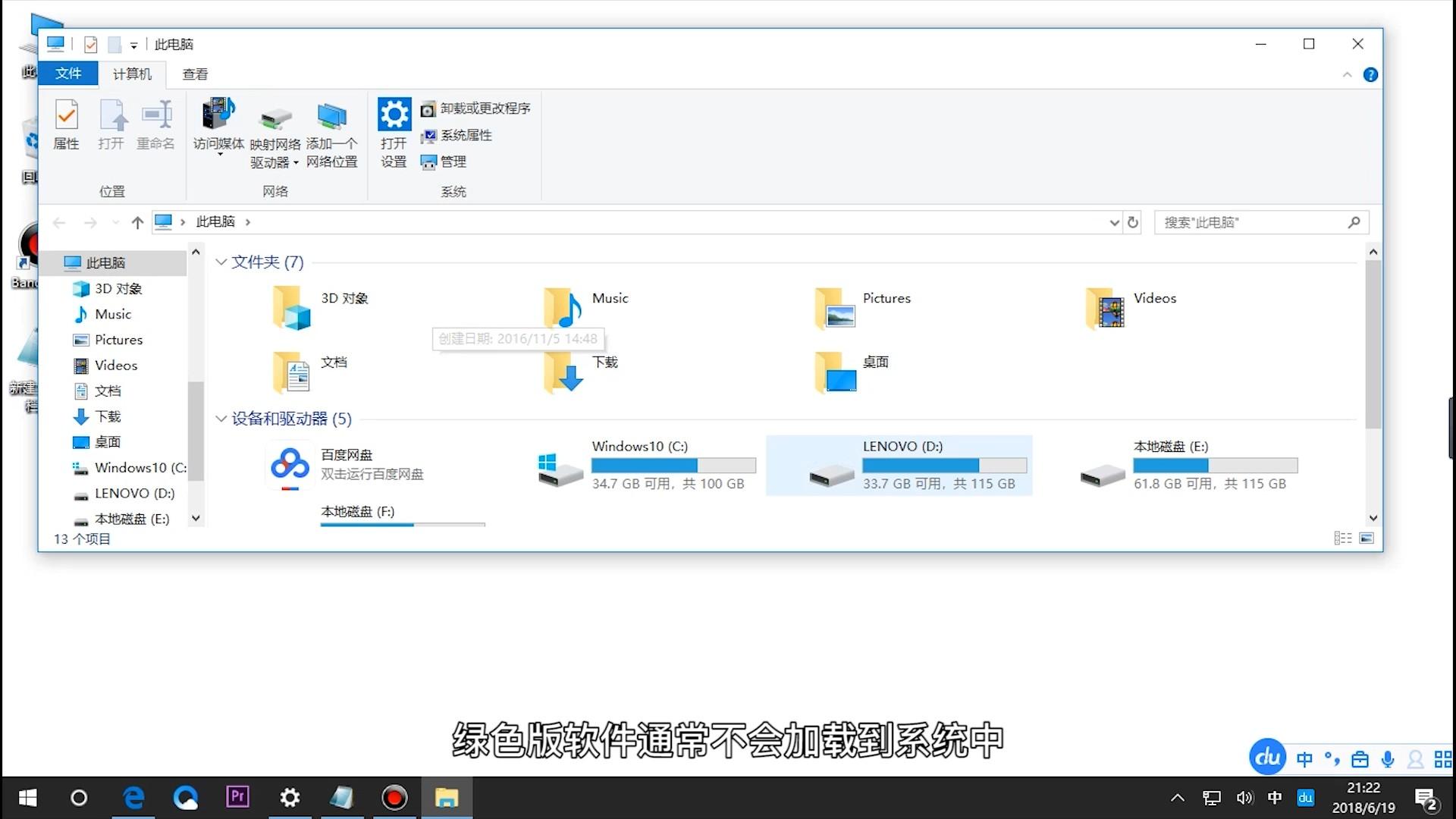Collapse the 设备和驱动器 (5) section

(221, 419)
